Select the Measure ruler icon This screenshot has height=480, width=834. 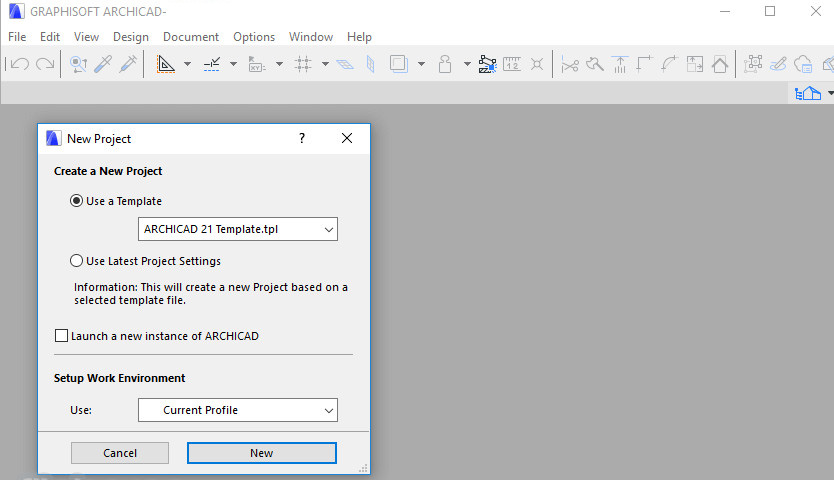(x=512, y=64)
